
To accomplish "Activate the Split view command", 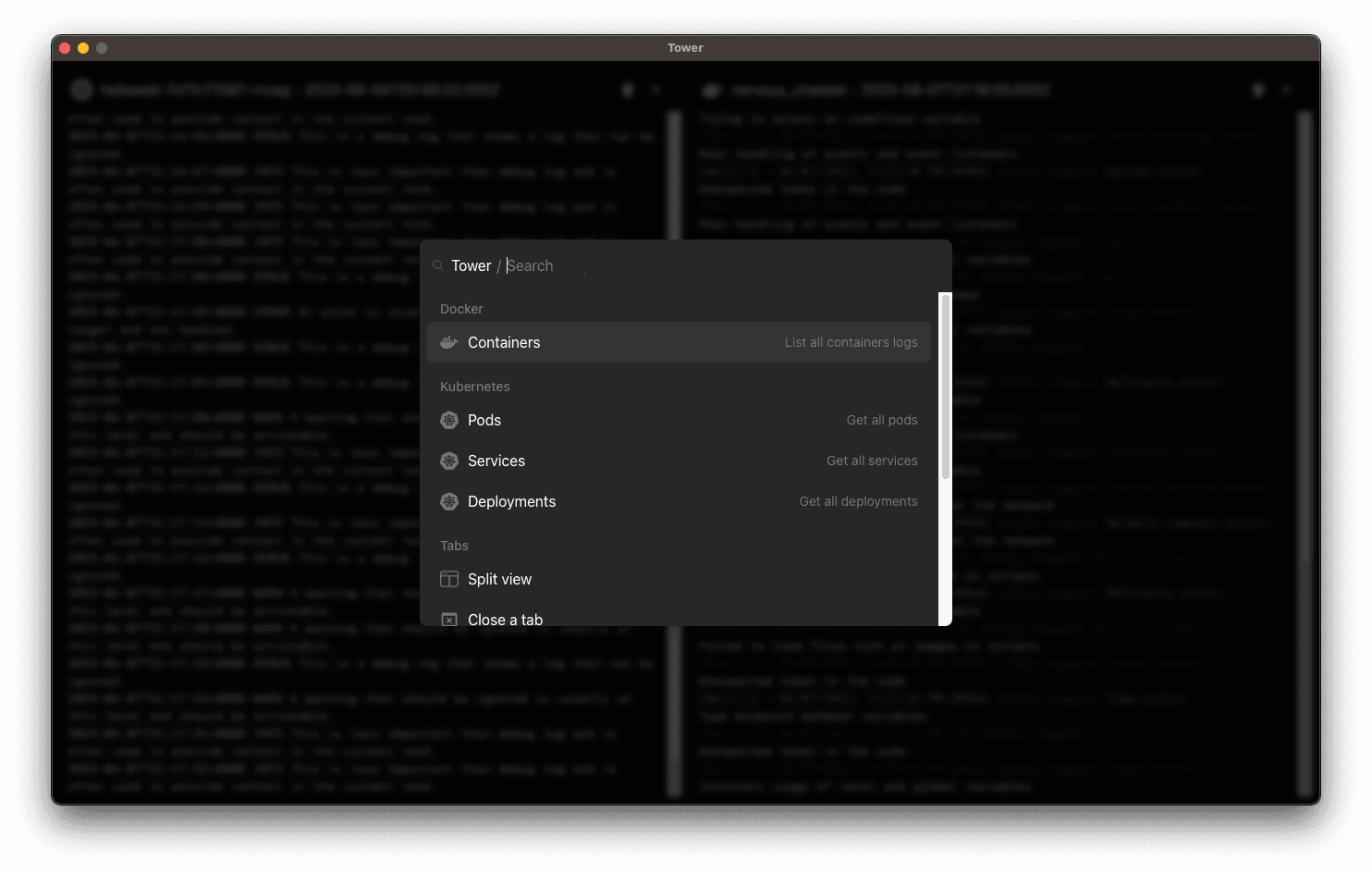I will tap(679, 579).
